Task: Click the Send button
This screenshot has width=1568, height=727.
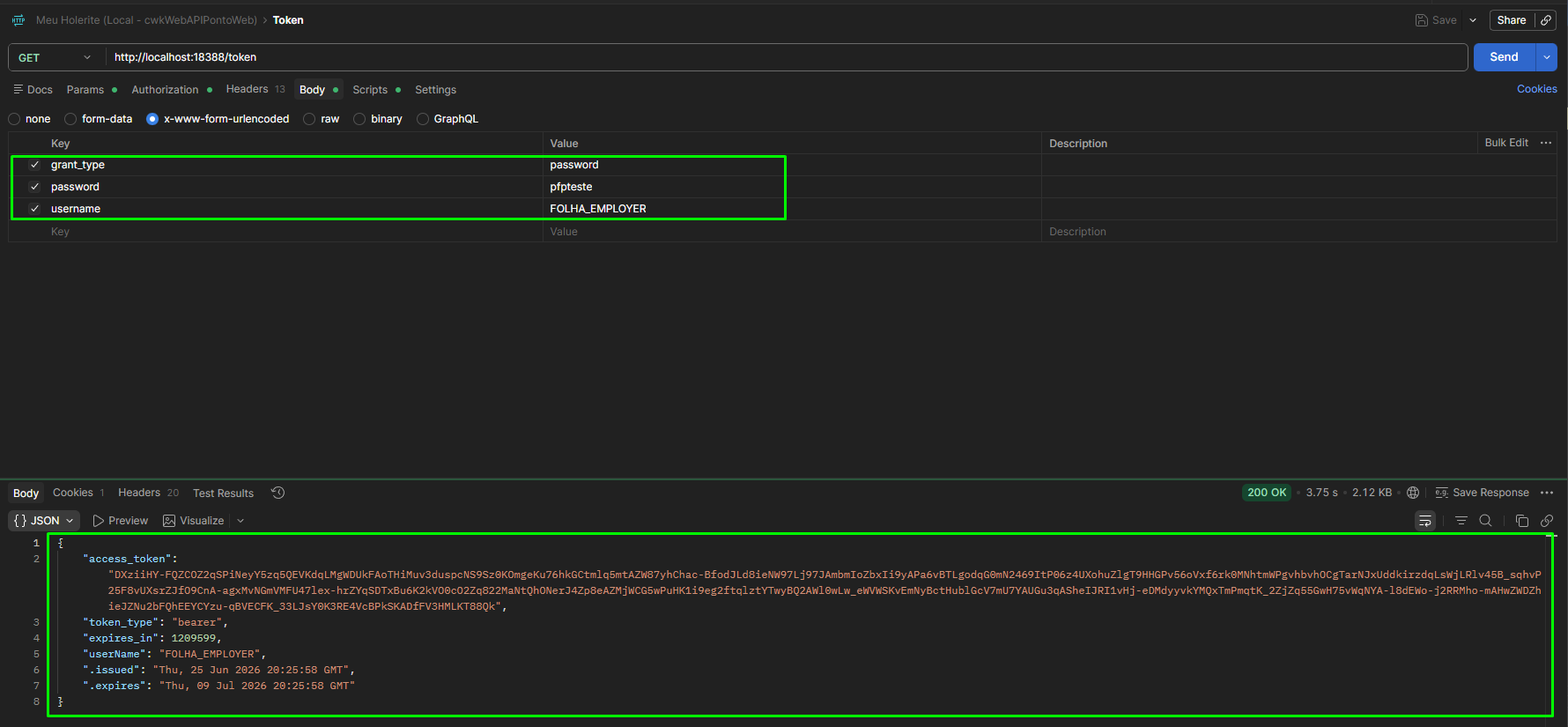Action: [x=1504, y=57]
